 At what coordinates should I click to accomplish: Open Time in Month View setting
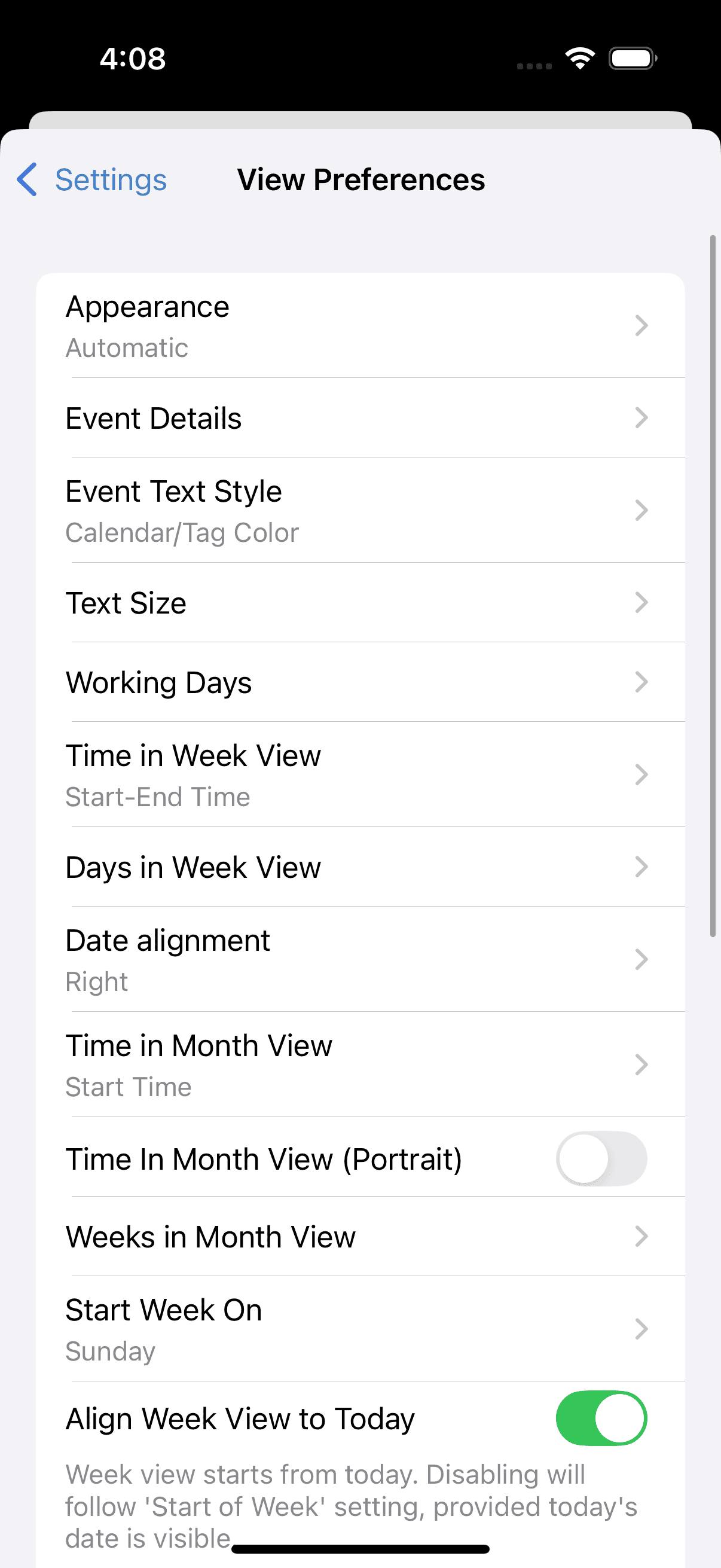pyautogui.click(x=360, y=1065)
